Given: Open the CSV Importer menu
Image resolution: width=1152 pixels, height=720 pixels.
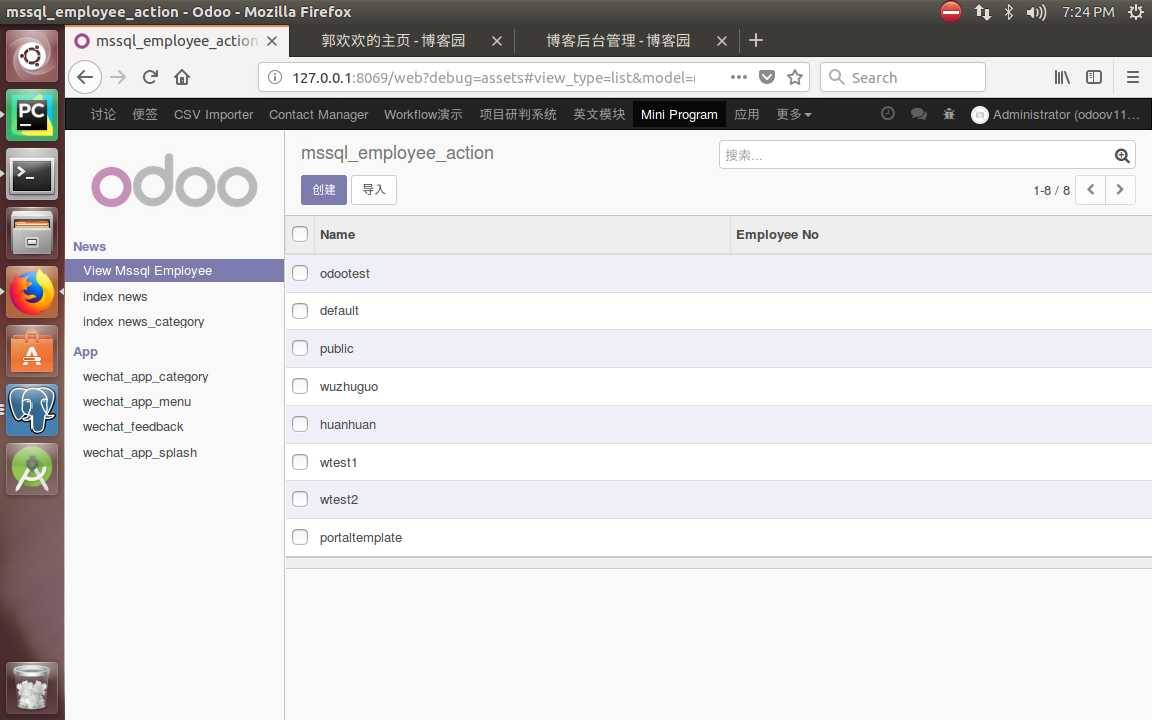Looking at the screenshot, I should pyautogui.click(x=213, y=115).
